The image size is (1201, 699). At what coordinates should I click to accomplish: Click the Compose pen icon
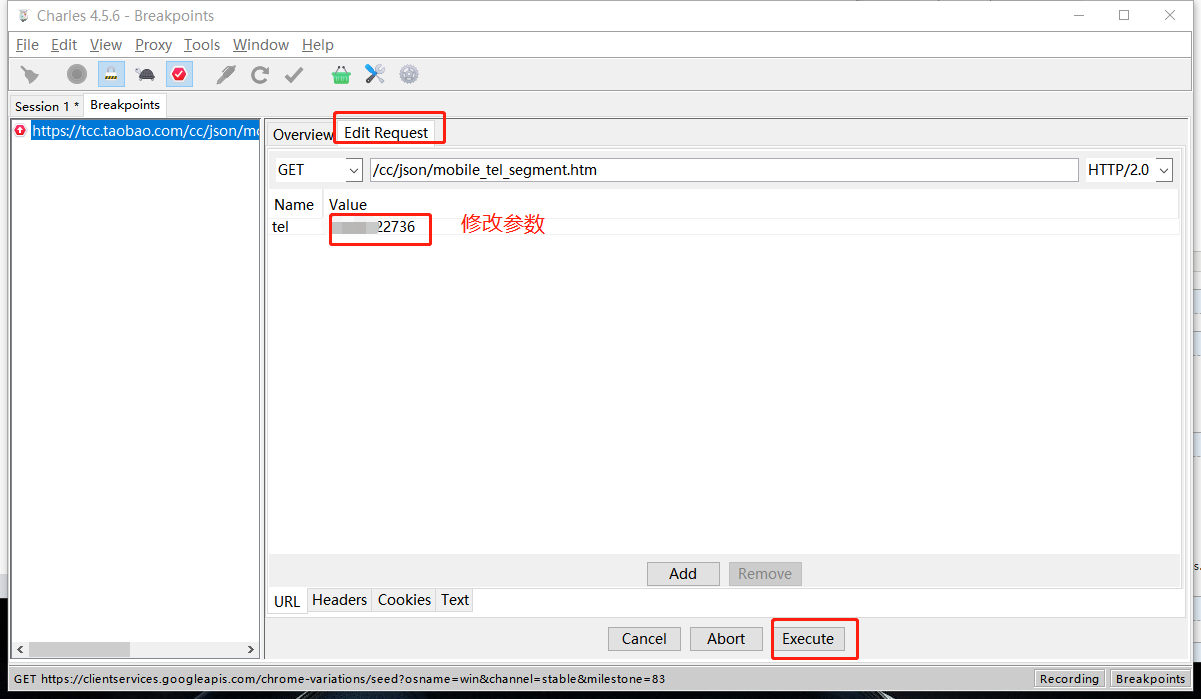(x=226, y=74)
